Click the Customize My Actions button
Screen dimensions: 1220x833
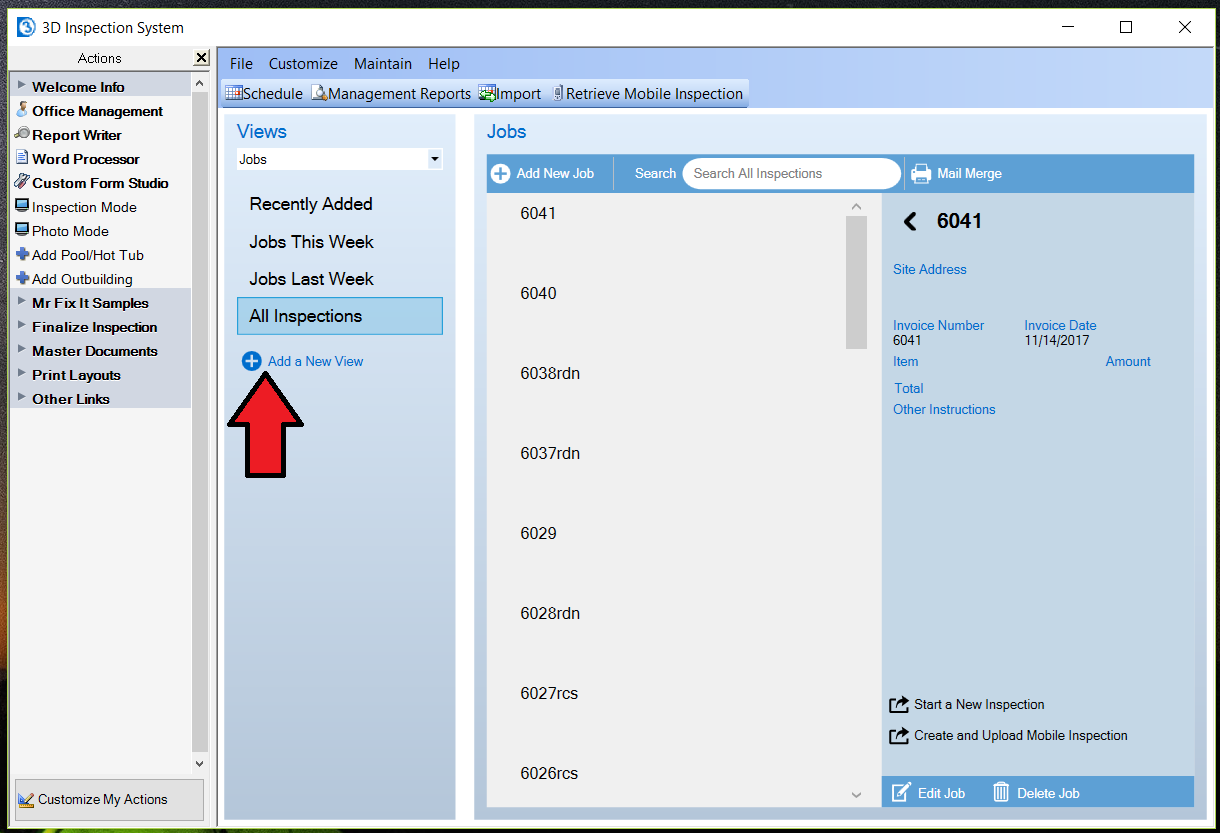[x=110, y=800]
